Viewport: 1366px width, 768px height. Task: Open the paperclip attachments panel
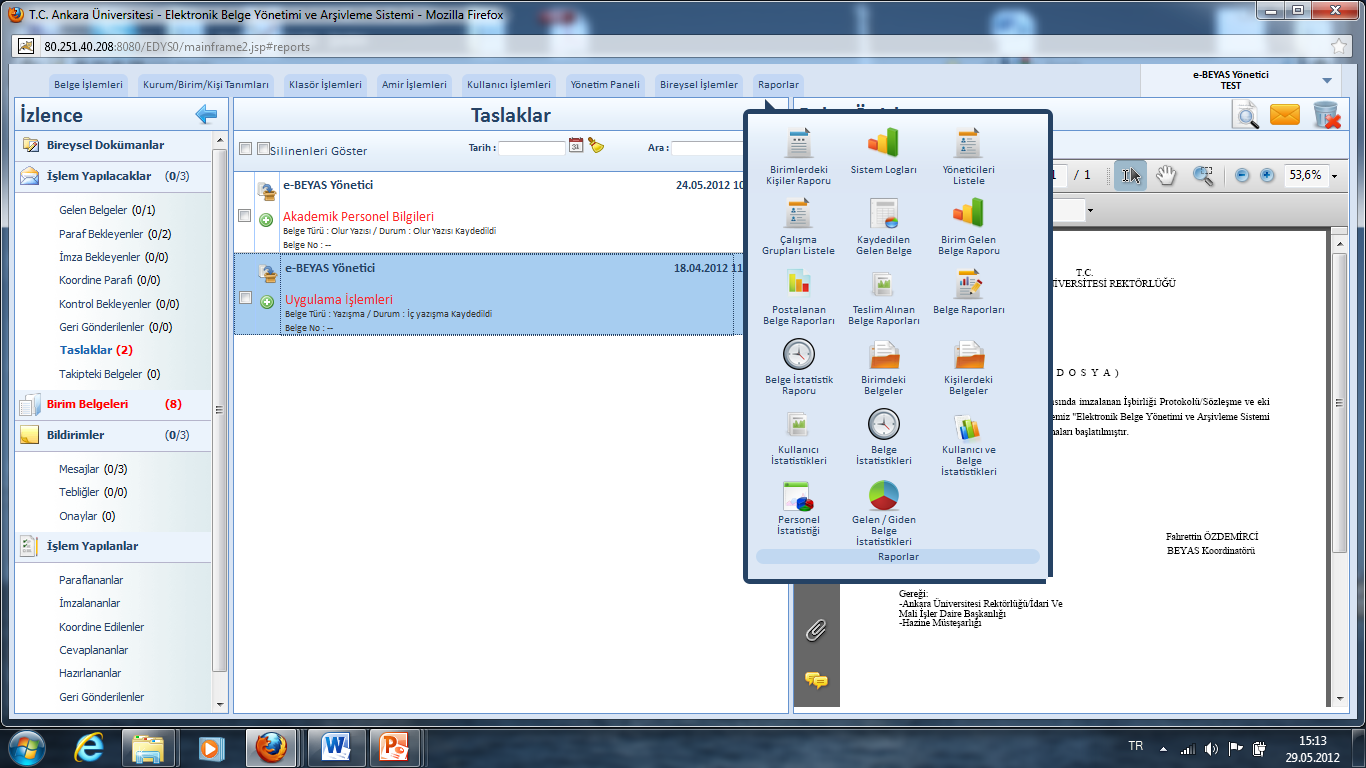coord(816,630)
